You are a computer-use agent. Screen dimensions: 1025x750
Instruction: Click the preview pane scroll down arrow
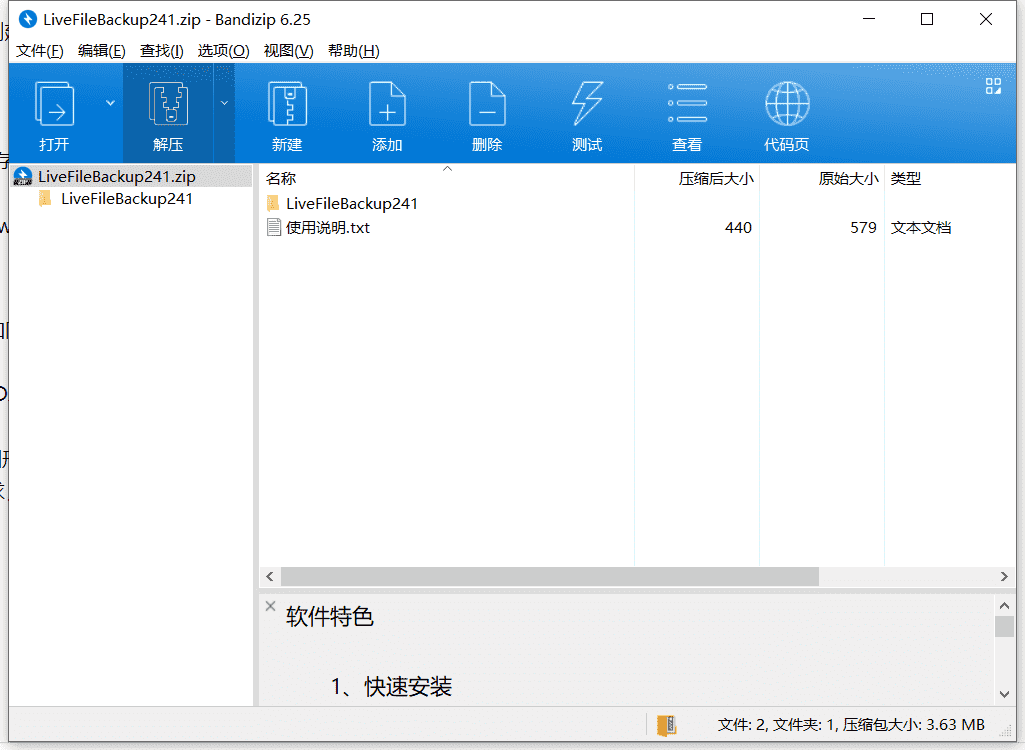coord(1005,694)
